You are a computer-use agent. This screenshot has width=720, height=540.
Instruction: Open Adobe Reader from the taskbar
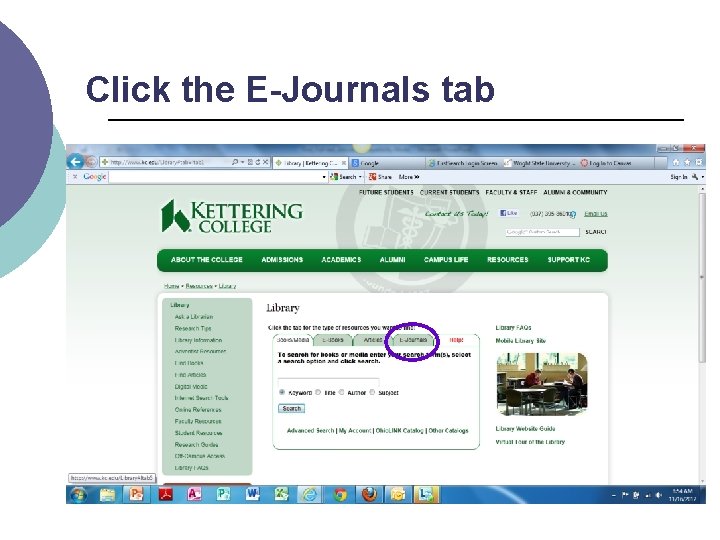pos(165,495)
